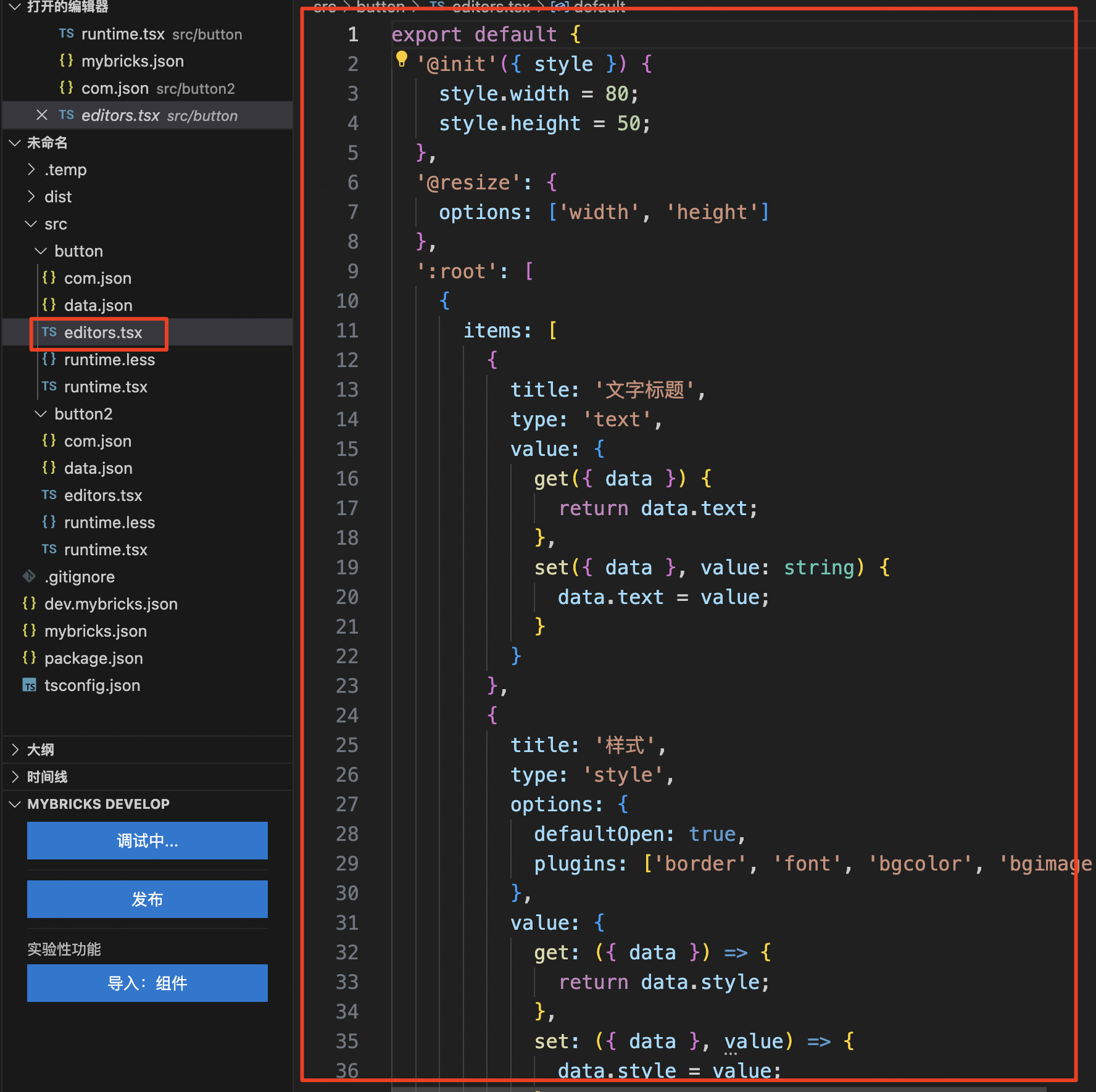Click the .gitignore git file icon
1096x1092 pixels.
(29, 577)
